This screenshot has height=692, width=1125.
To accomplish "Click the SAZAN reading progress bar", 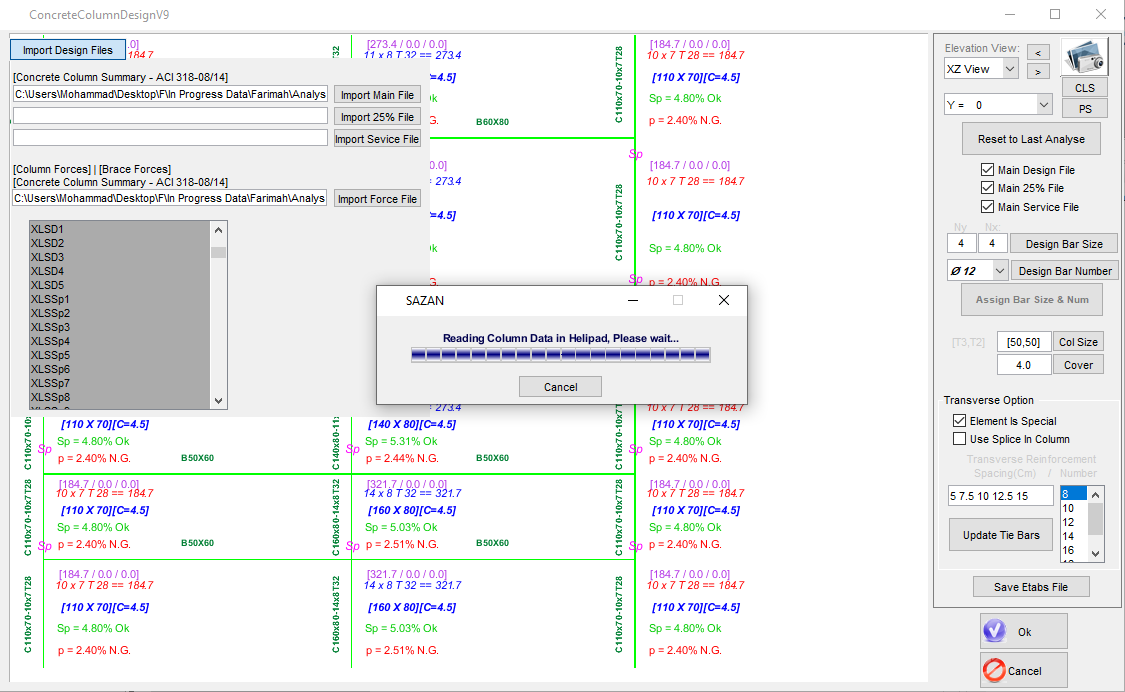I will click(x=560, y=355).
